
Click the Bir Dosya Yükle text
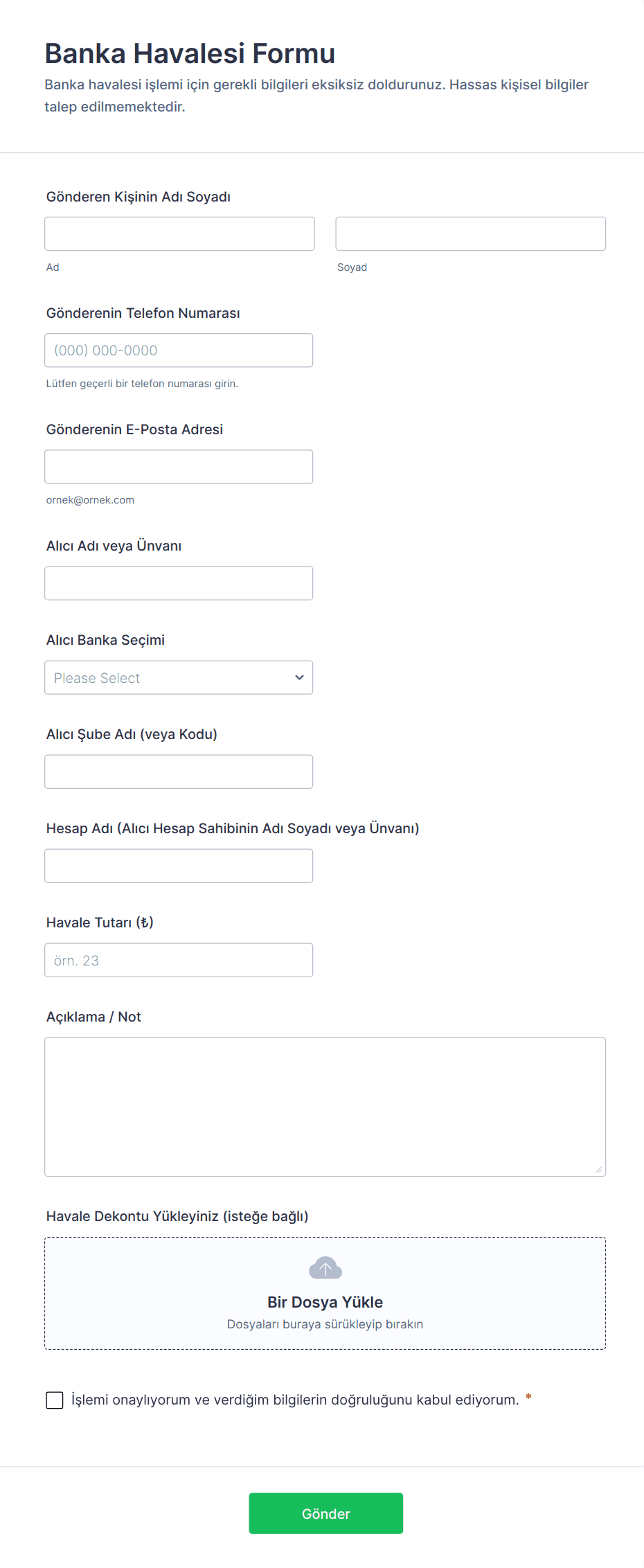pyautogui.click(x=325, y=1302)
